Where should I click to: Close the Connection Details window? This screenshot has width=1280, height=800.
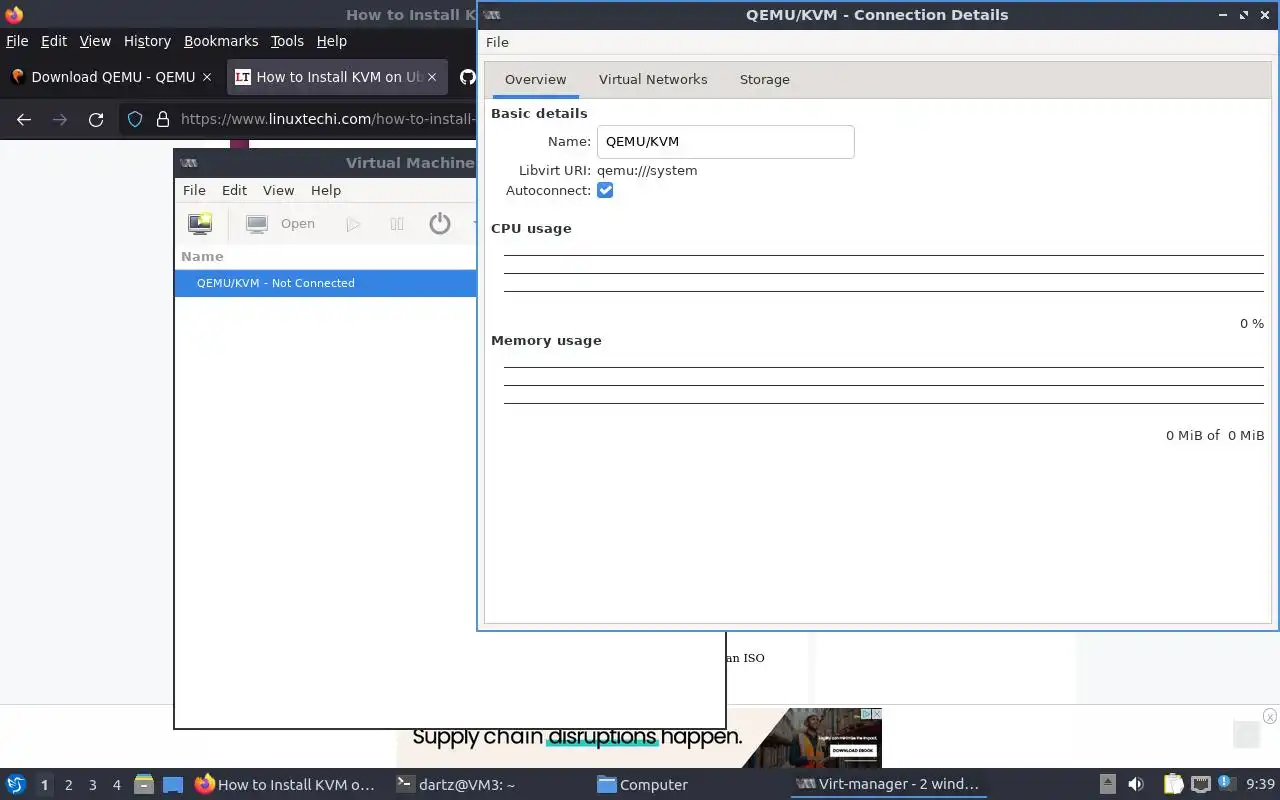pos(1265,15)
